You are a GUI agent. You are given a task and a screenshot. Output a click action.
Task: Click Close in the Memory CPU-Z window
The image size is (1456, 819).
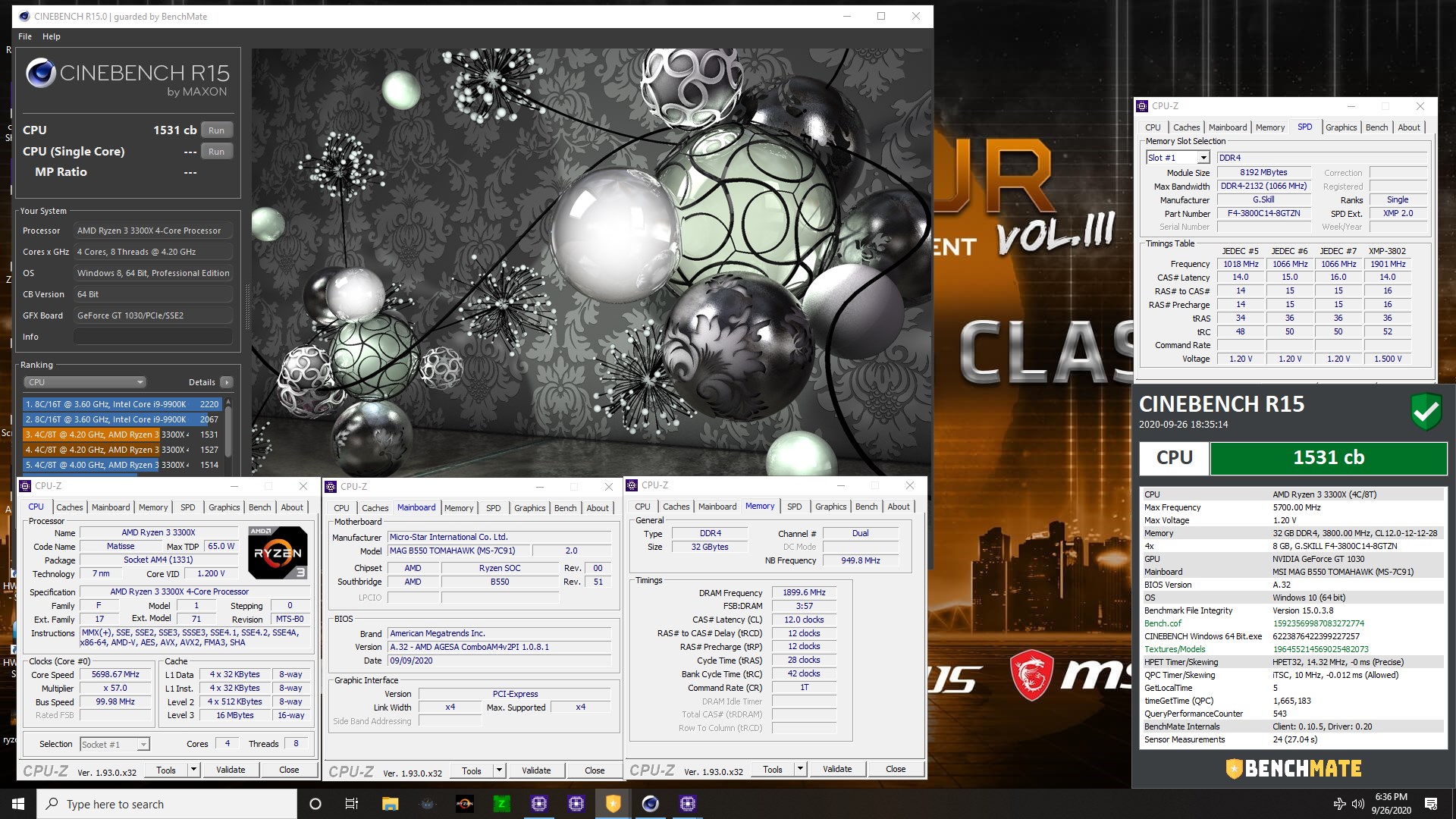(896, 769)
